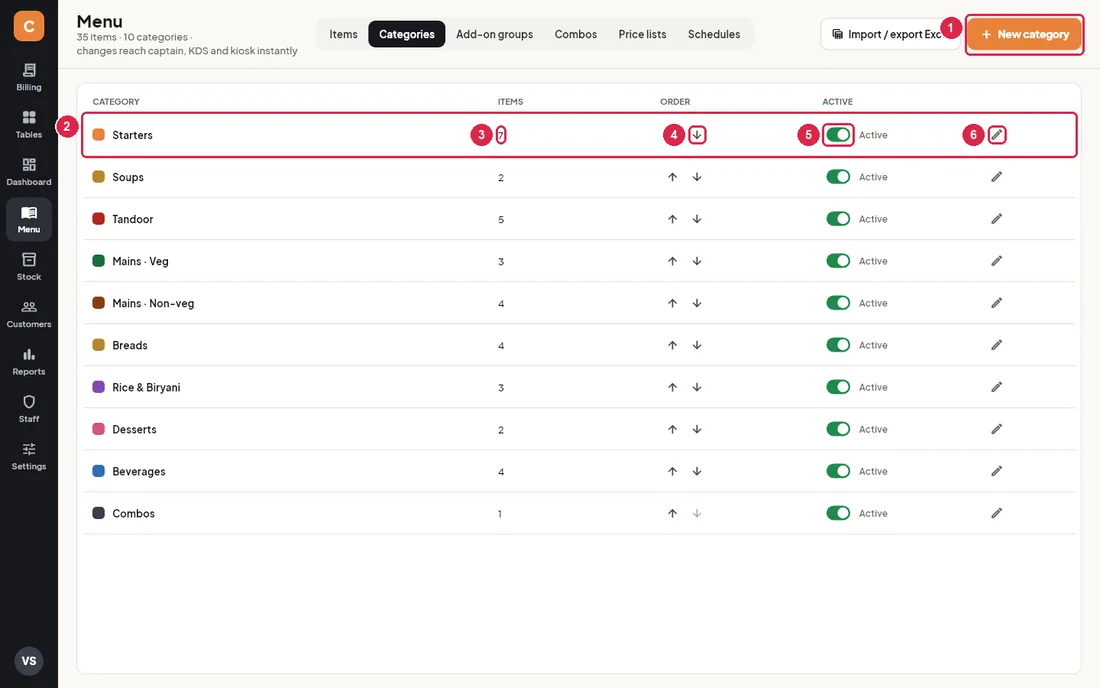Disable the Tandoor category toggle
The width and height of the screenshot is (1100, 688).
[x=838, y=219]
